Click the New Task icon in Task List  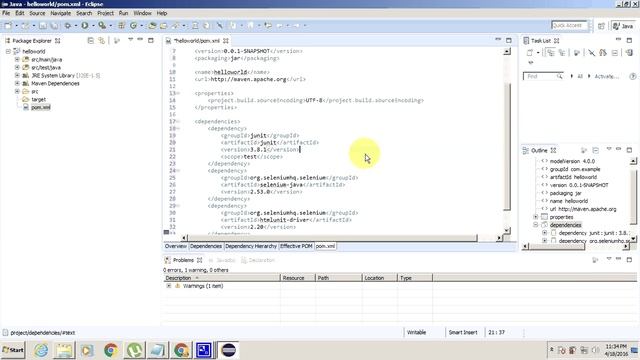click(529, 53)
